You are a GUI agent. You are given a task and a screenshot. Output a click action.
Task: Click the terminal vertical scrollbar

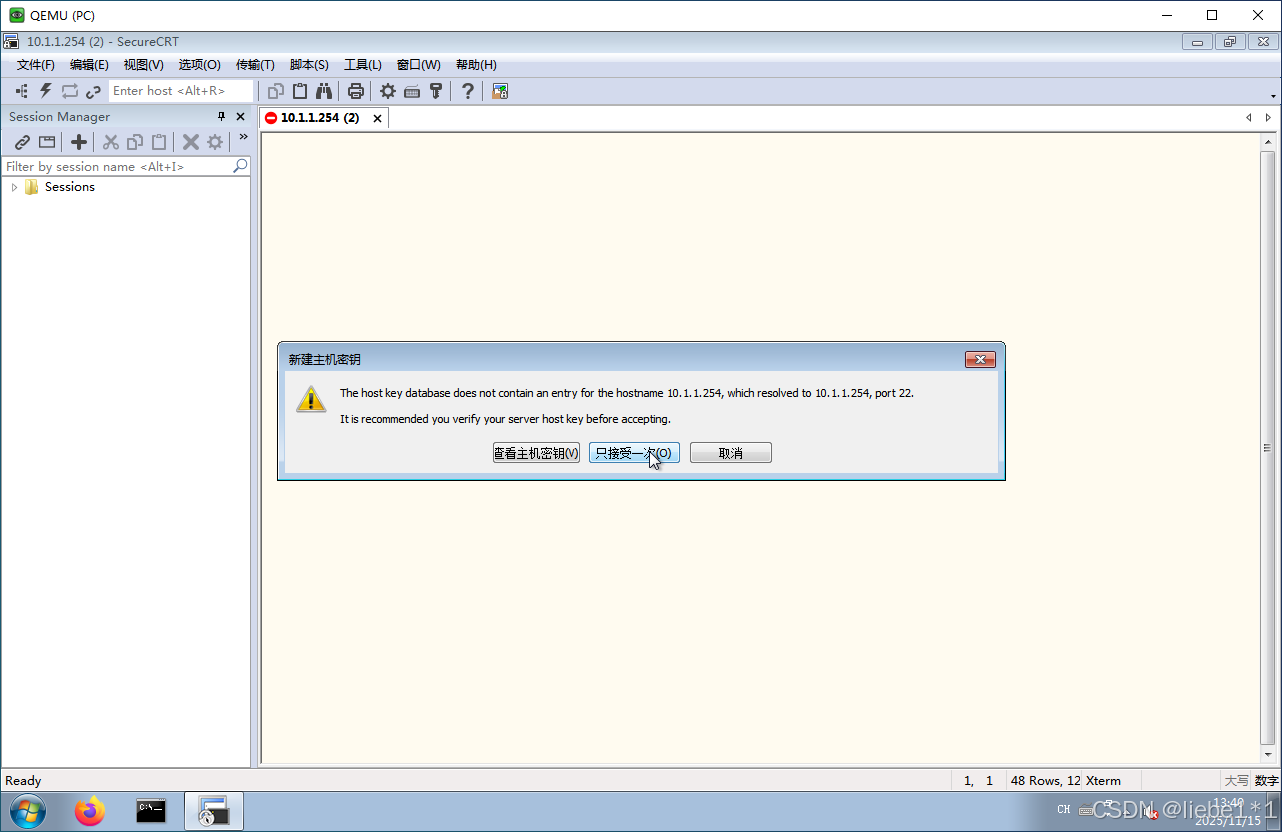click(x=1268, y=447)
